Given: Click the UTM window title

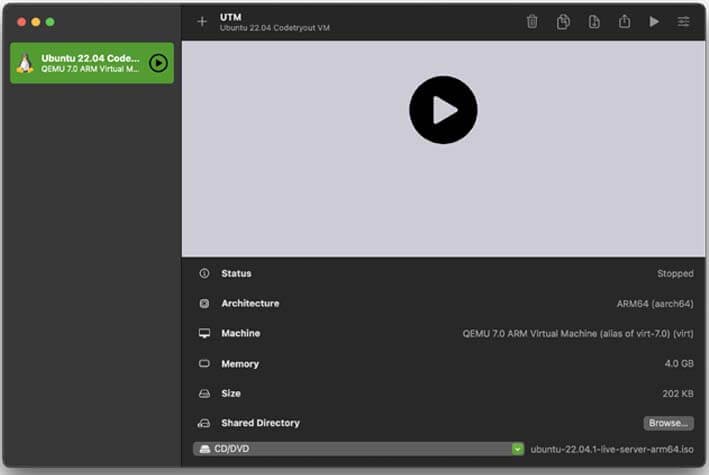Looking at the screenshot, I should tap(231, 17).
